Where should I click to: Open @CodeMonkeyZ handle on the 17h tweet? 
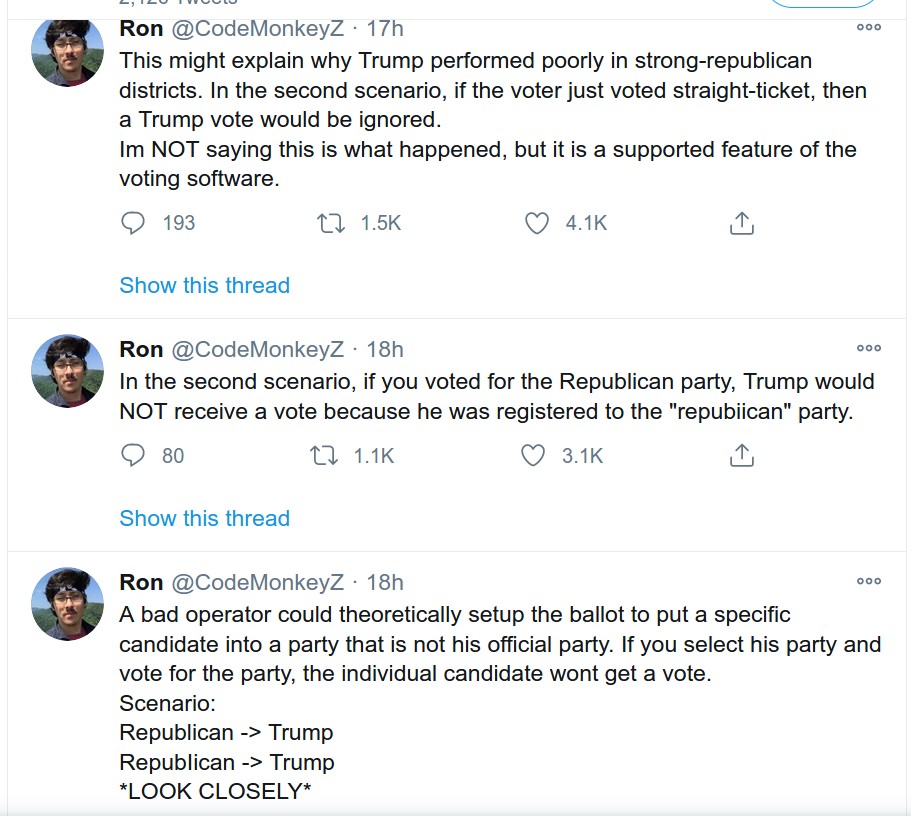pyautogui.click(x=257, y=28)
